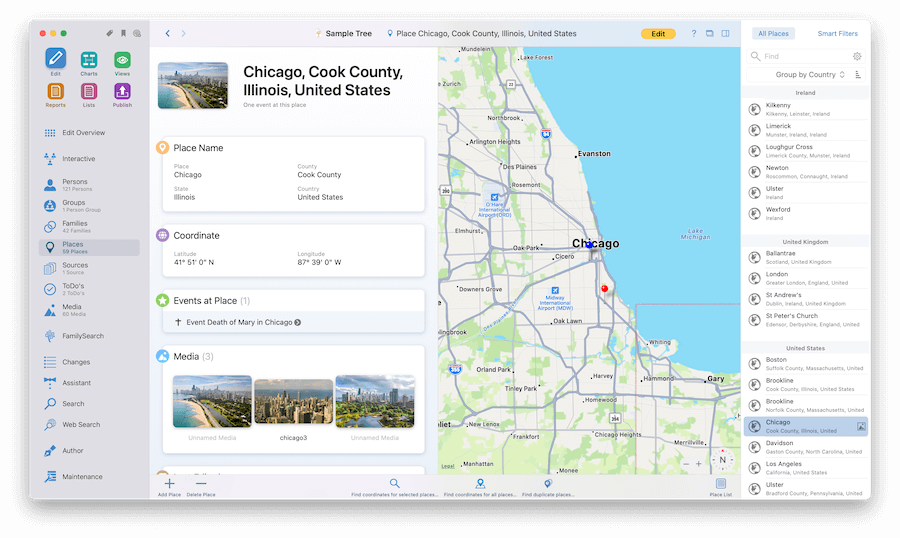The height and width of the screenshot is (538, 900).
Task: Go forward with right chevron
Action: click(184, 33)
